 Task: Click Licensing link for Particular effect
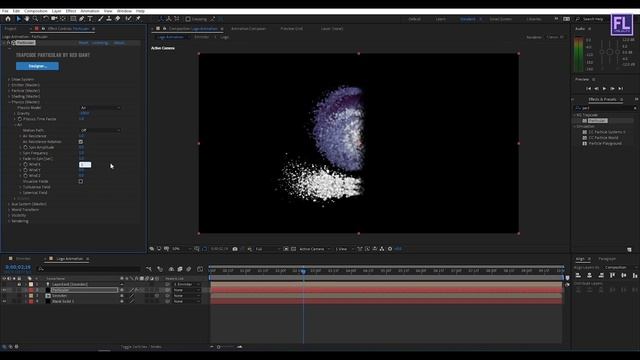[x=100, y=43]
